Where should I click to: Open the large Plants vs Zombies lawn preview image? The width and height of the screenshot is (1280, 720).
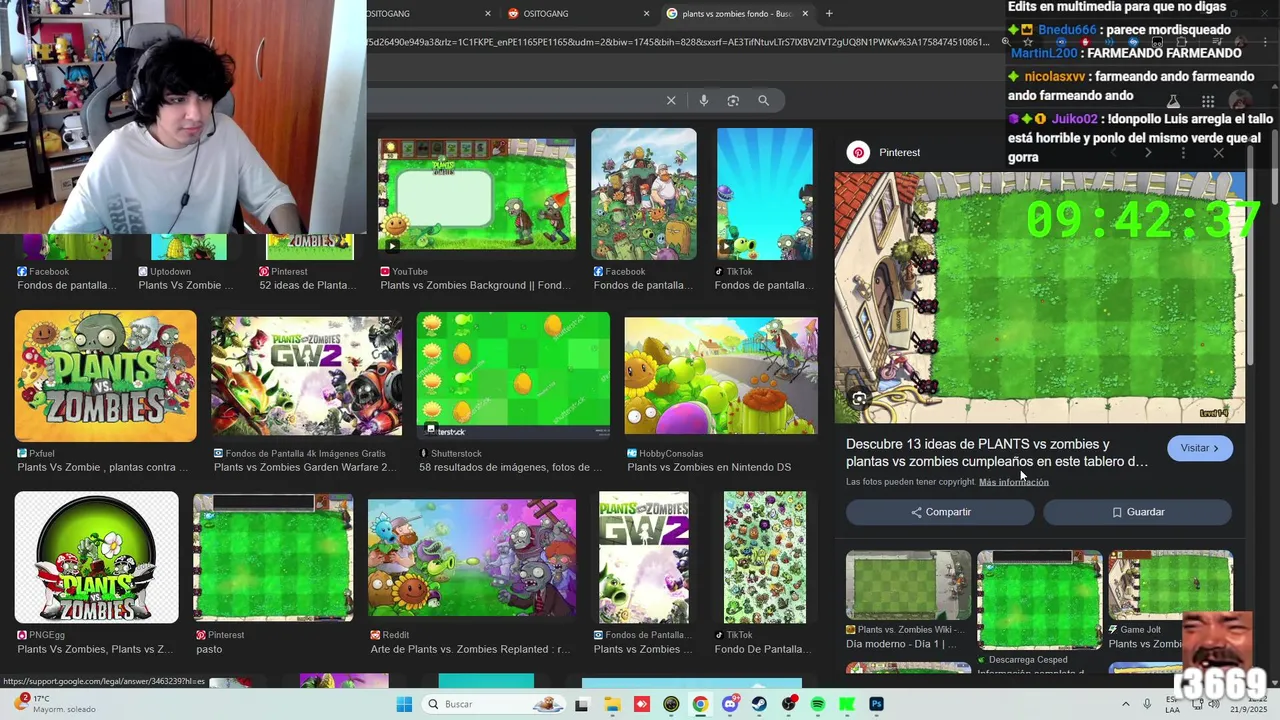(1040, 297)
